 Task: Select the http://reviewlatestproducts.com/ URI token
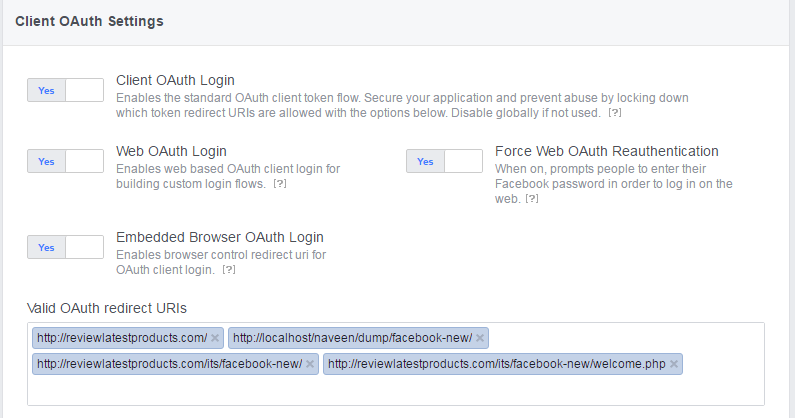pyautogui.click(x=122, y=338)
